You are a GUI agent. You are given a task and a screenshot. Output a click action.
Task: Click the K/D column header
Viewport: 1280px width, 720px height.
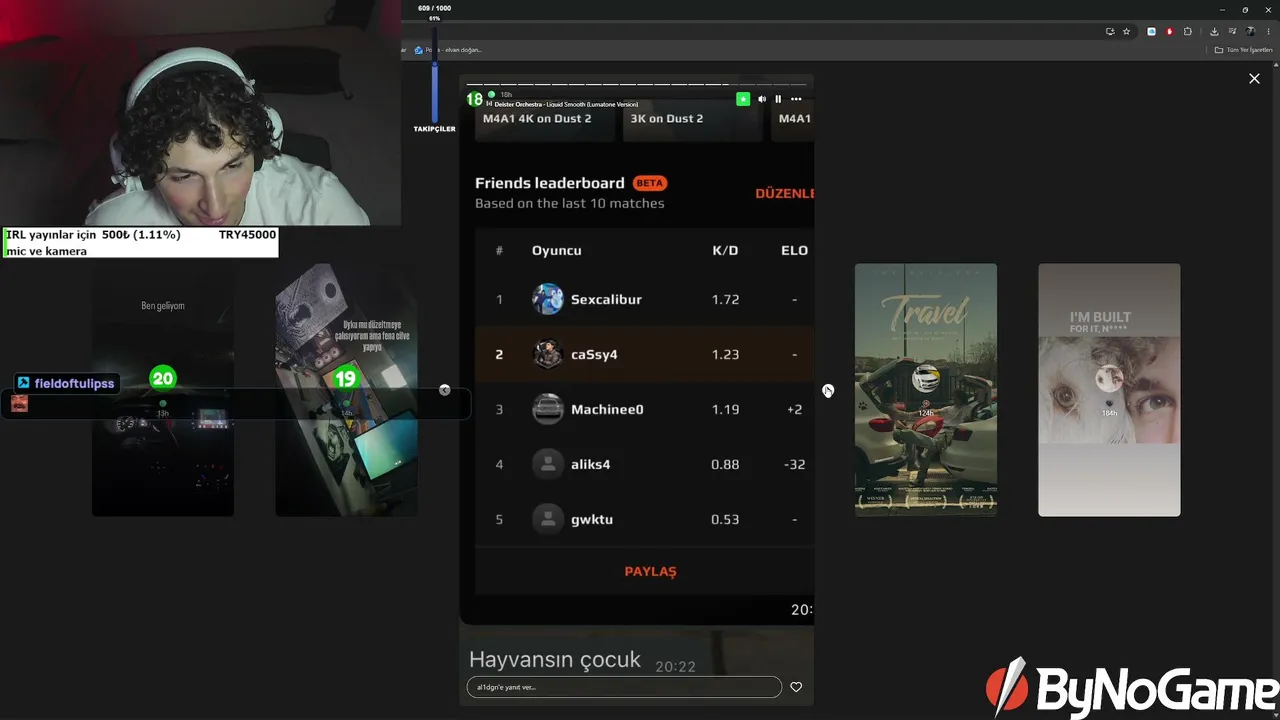pos(725,250)
